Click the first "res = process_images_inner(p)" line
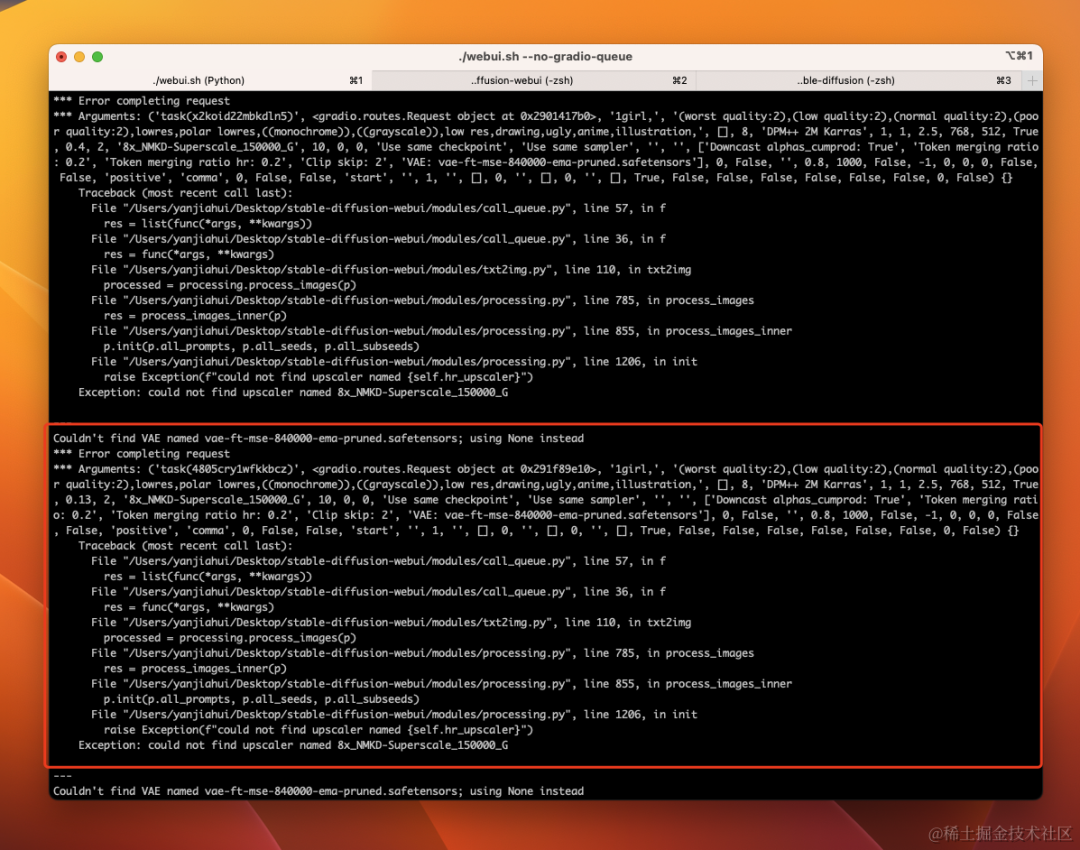 (195, 315)
